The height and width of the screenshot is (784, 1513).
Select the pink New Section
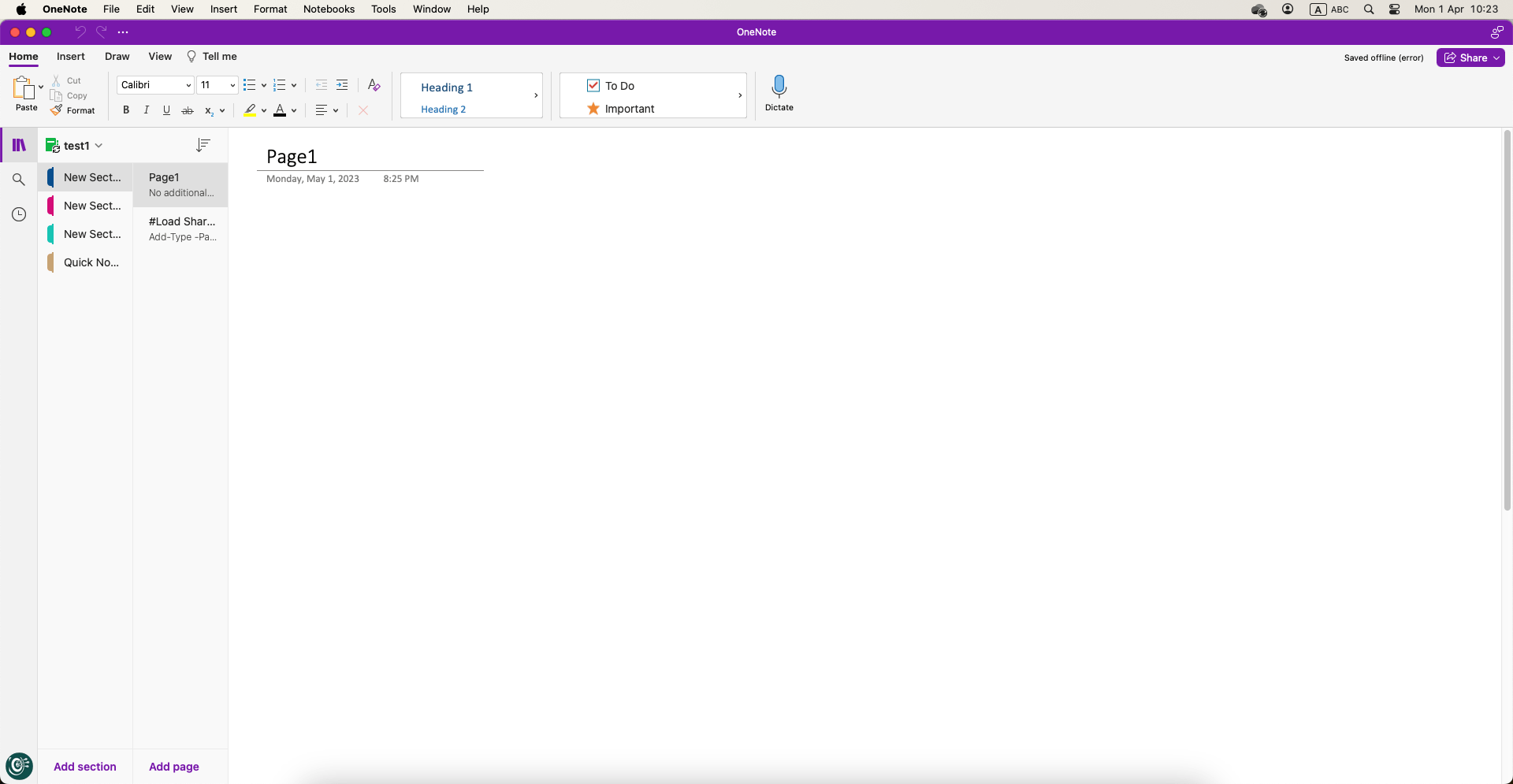pyautogui.click(x=85, y=206)
